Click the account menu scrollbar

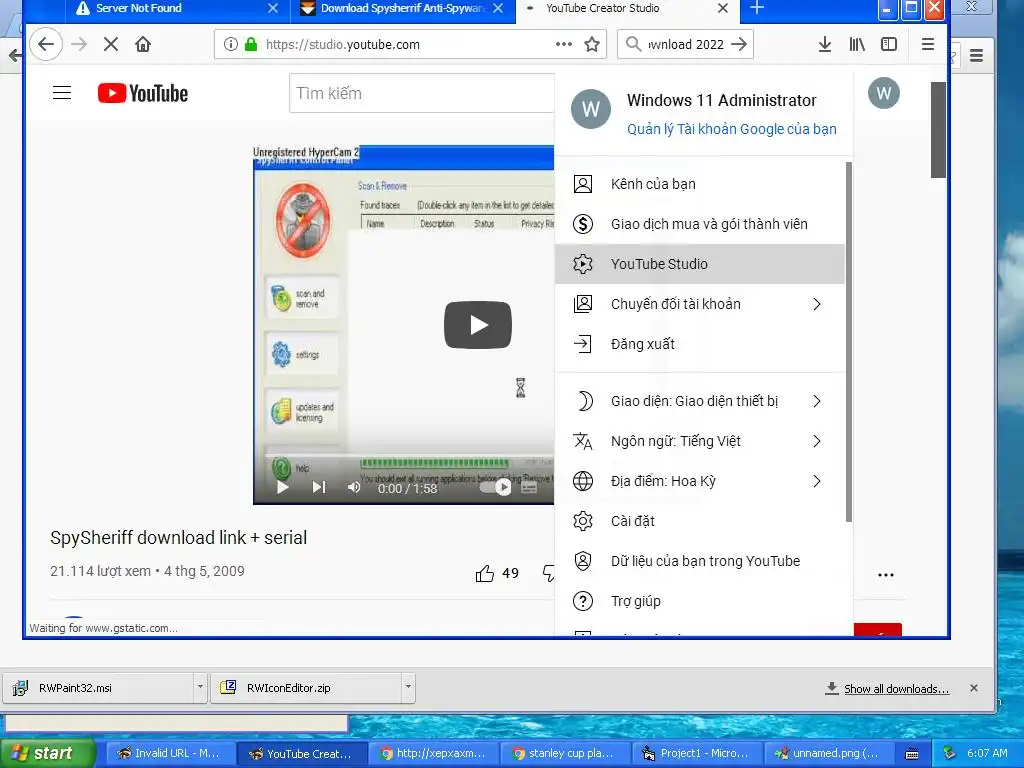point(848,342)
